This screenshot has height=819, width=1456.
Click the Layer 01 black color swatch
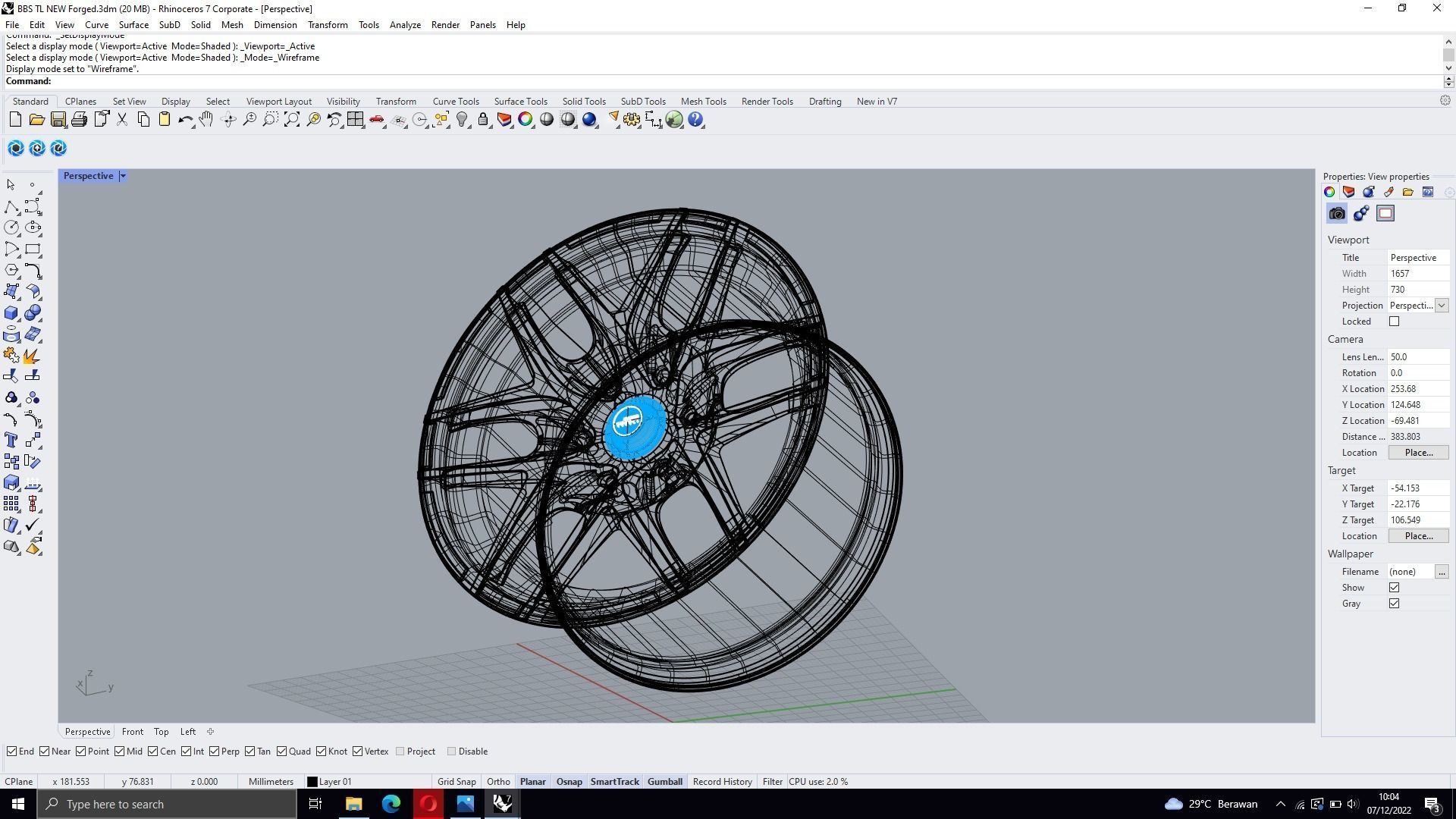coord(312,782)
